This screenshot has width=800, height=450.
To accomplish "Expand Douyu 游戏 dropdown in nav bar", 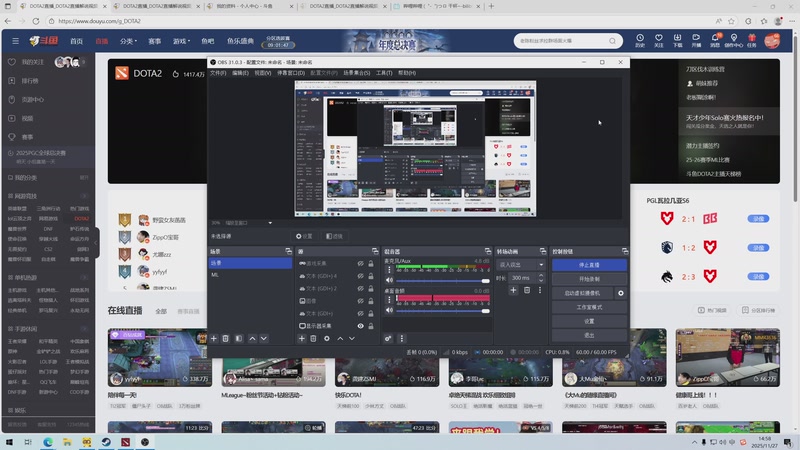I will (181, 41).
